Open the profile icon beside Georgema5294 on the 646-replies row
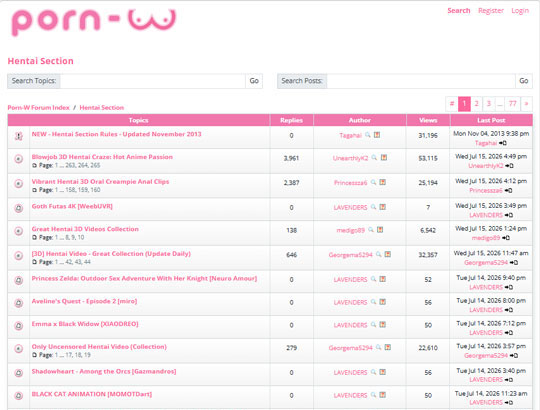 (x=387, y=254)
